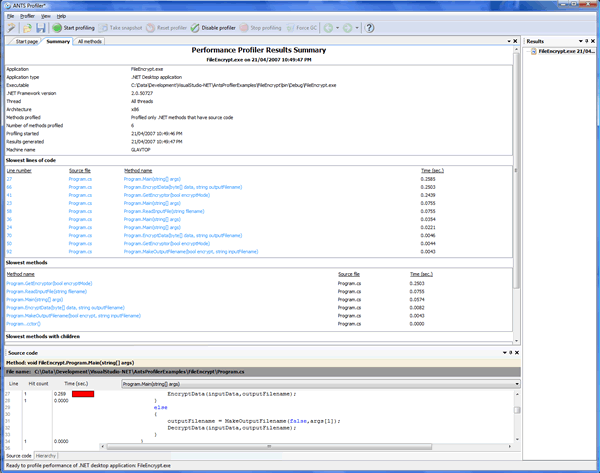This screenshot has width=600, height=473.
Task: Close the Results panel
Action: coord(593,41)
